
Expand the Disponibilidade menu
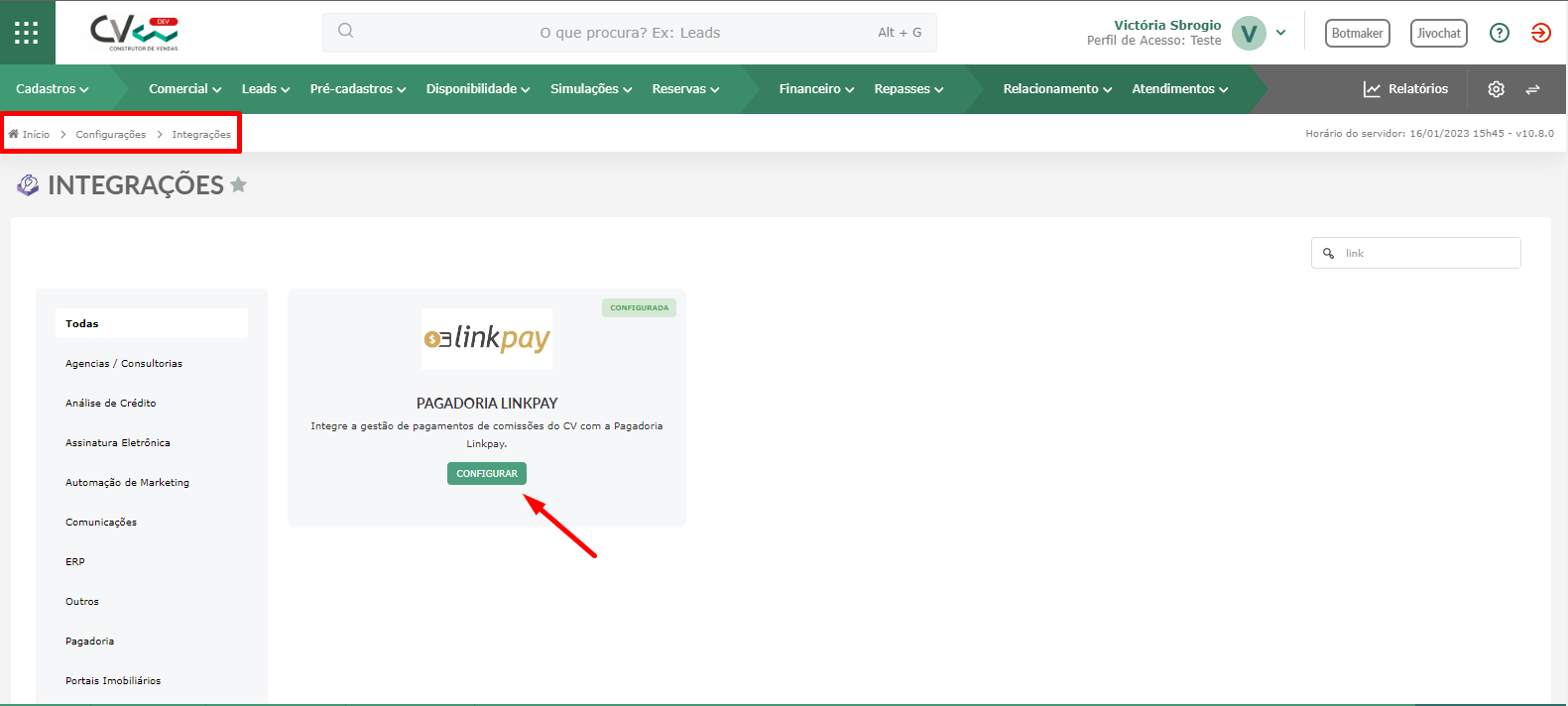click(478, 89)
